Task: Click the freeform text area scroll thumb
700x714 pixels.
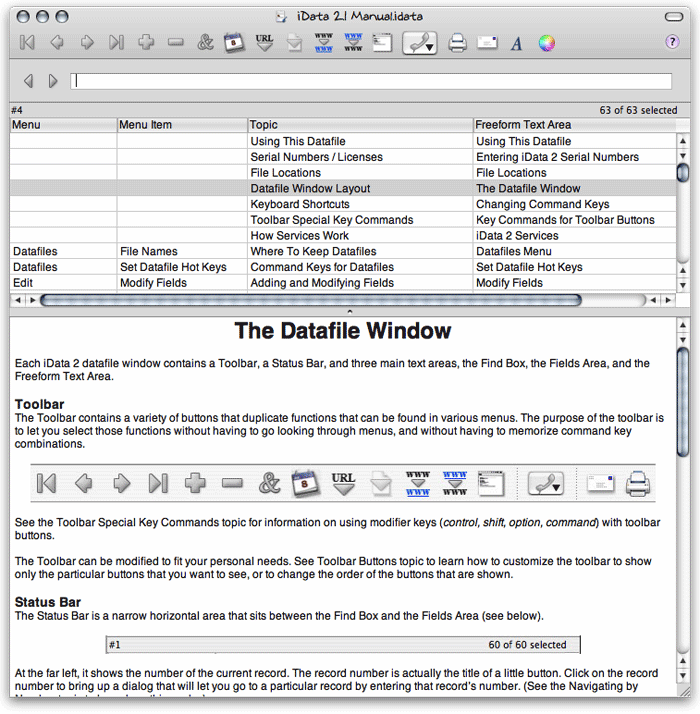Action: pyautogui.click(x=683, y=402)
